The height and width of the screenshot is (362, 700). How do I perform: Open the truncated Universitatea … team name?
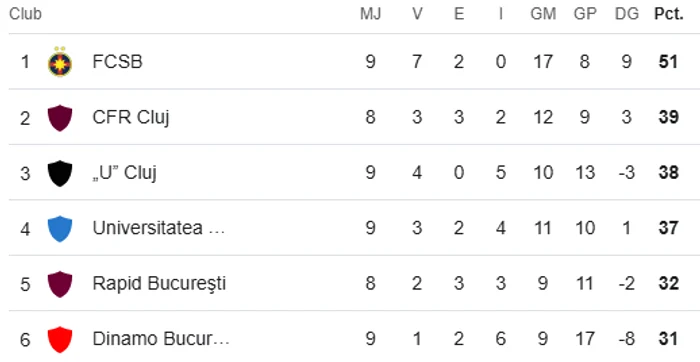pyautogui.click(x=158, y=228)
